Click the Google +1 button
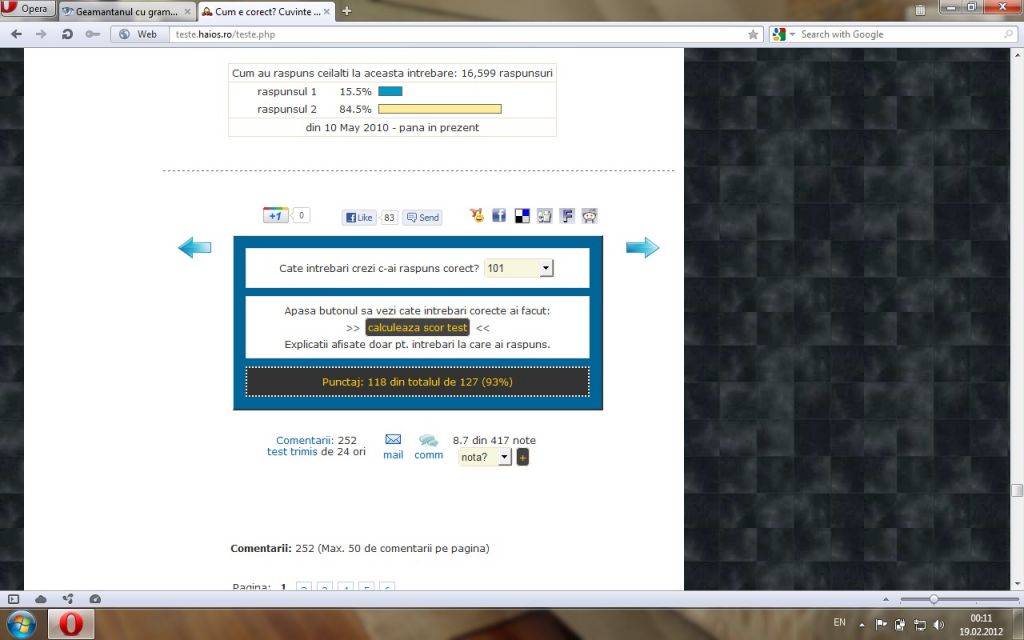The width and height of the screenshot is (1024, 640). (276, 215)
